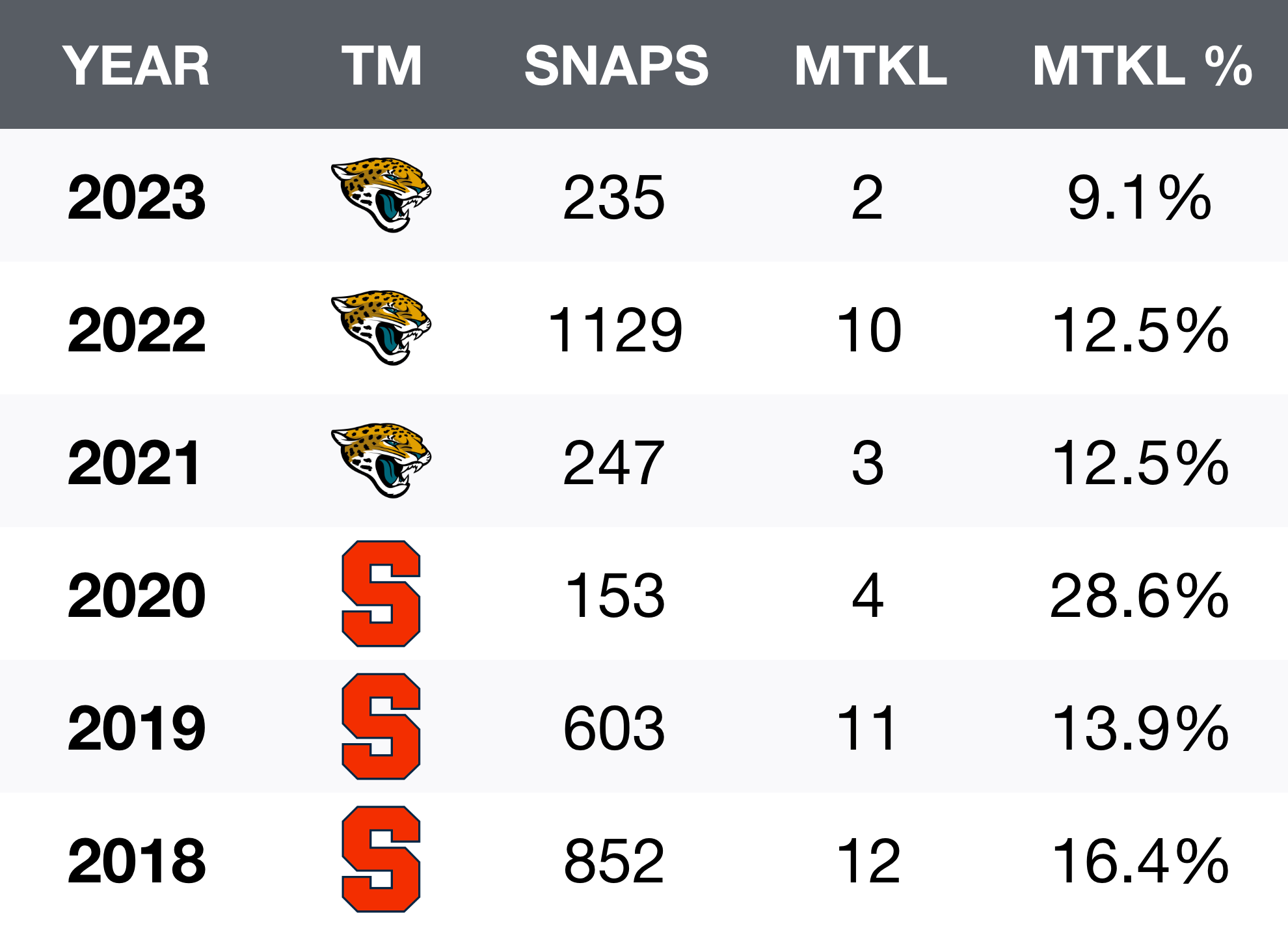Click the MTKL column header
Screen dimensions: 1288x926
tap(870, 66)
